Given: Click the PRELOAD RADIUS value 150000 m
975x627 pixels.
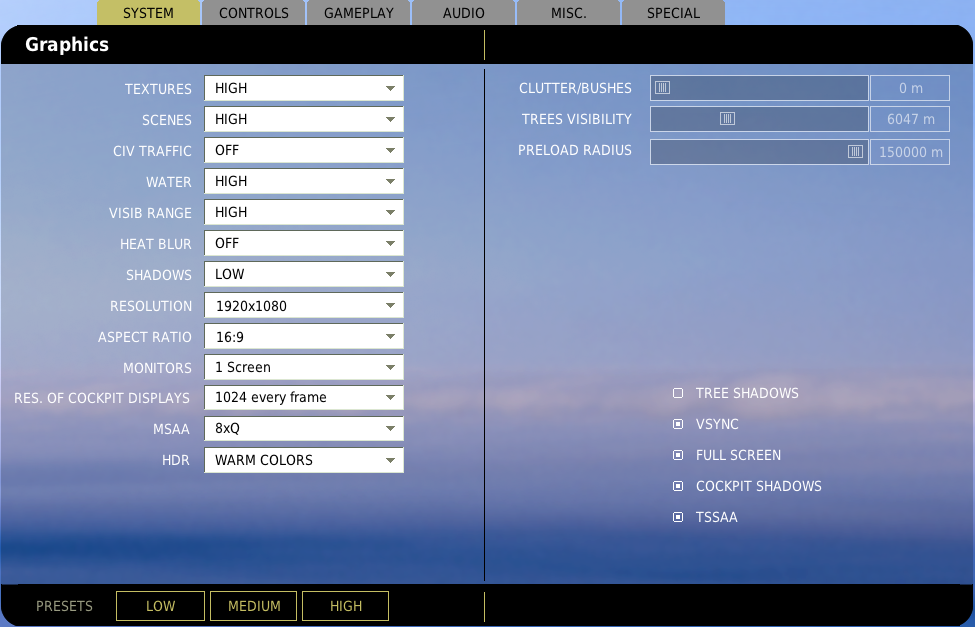Looking at the screenshot, I should 910,152.
